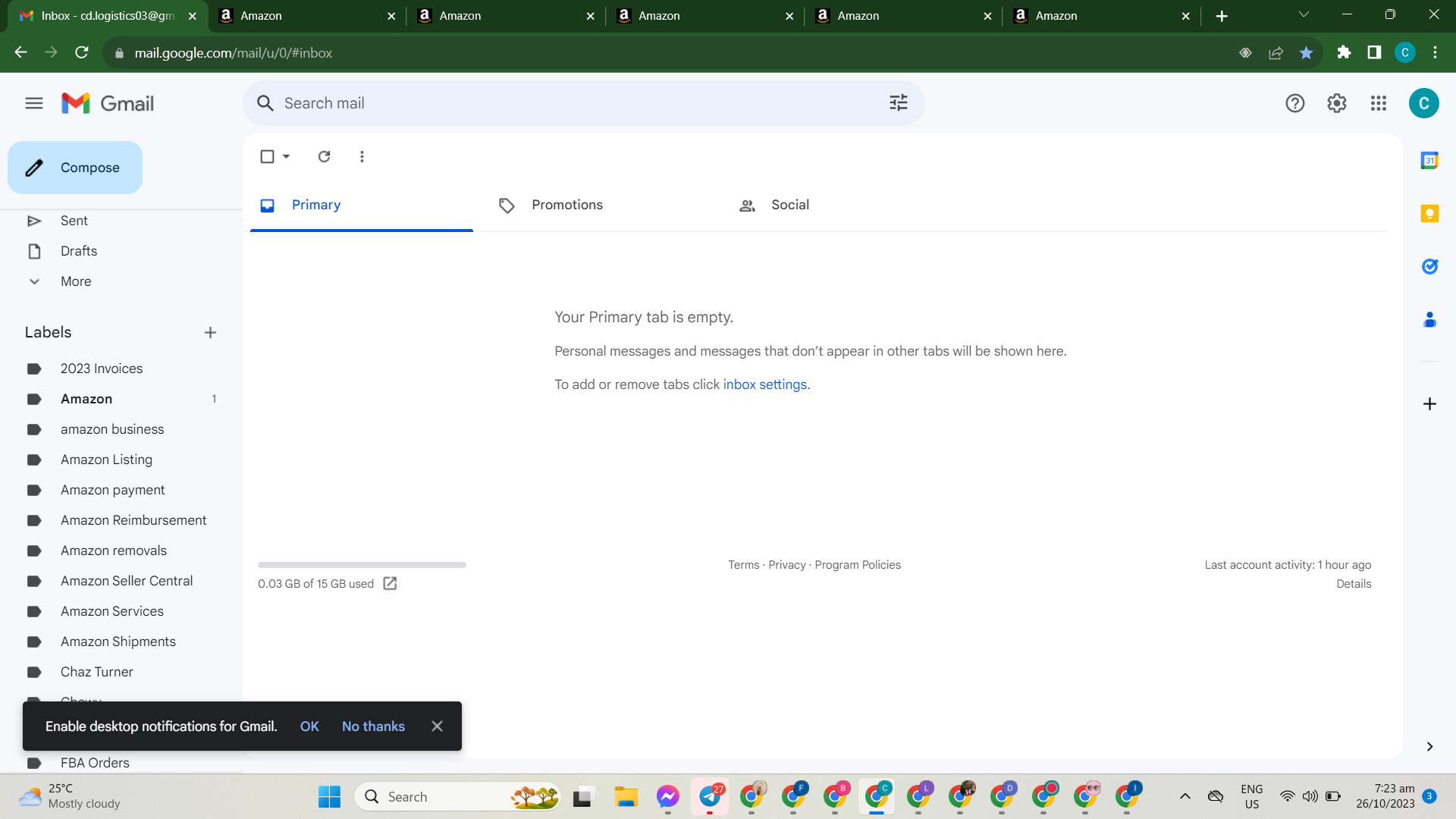Tick the select all checkbox

(267, 156)
